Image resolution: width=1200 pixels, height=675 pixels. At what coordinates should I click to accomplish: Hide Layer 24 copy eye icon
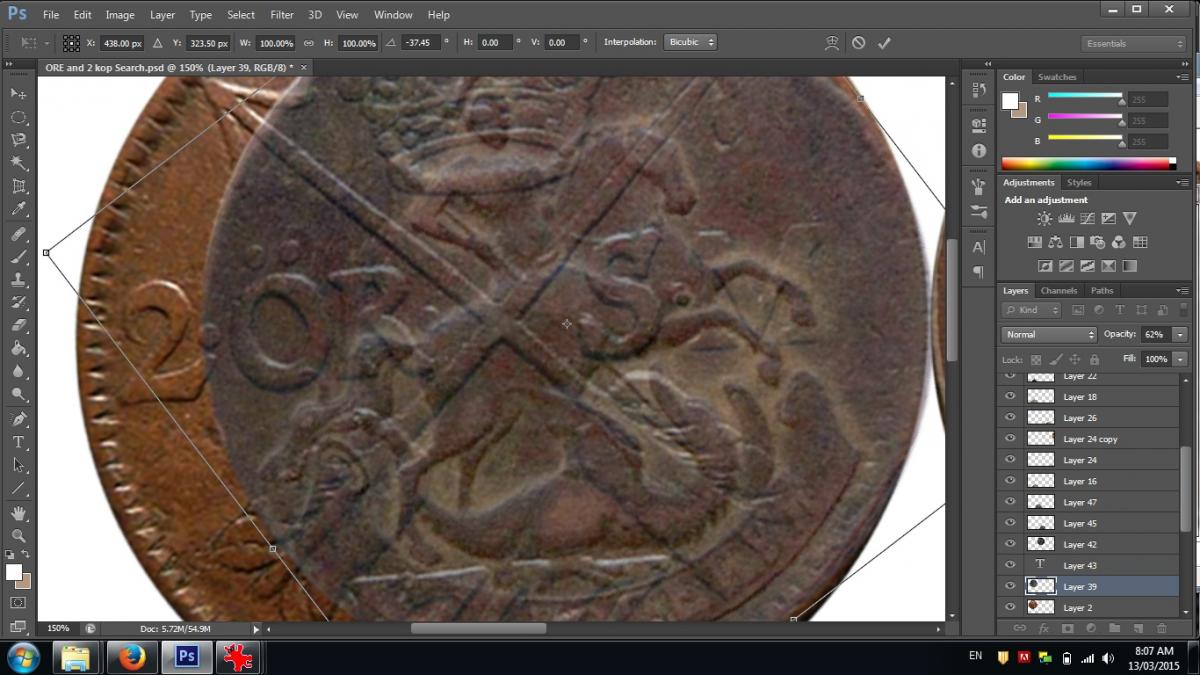pyautogui.click(x=1010, y=439)
